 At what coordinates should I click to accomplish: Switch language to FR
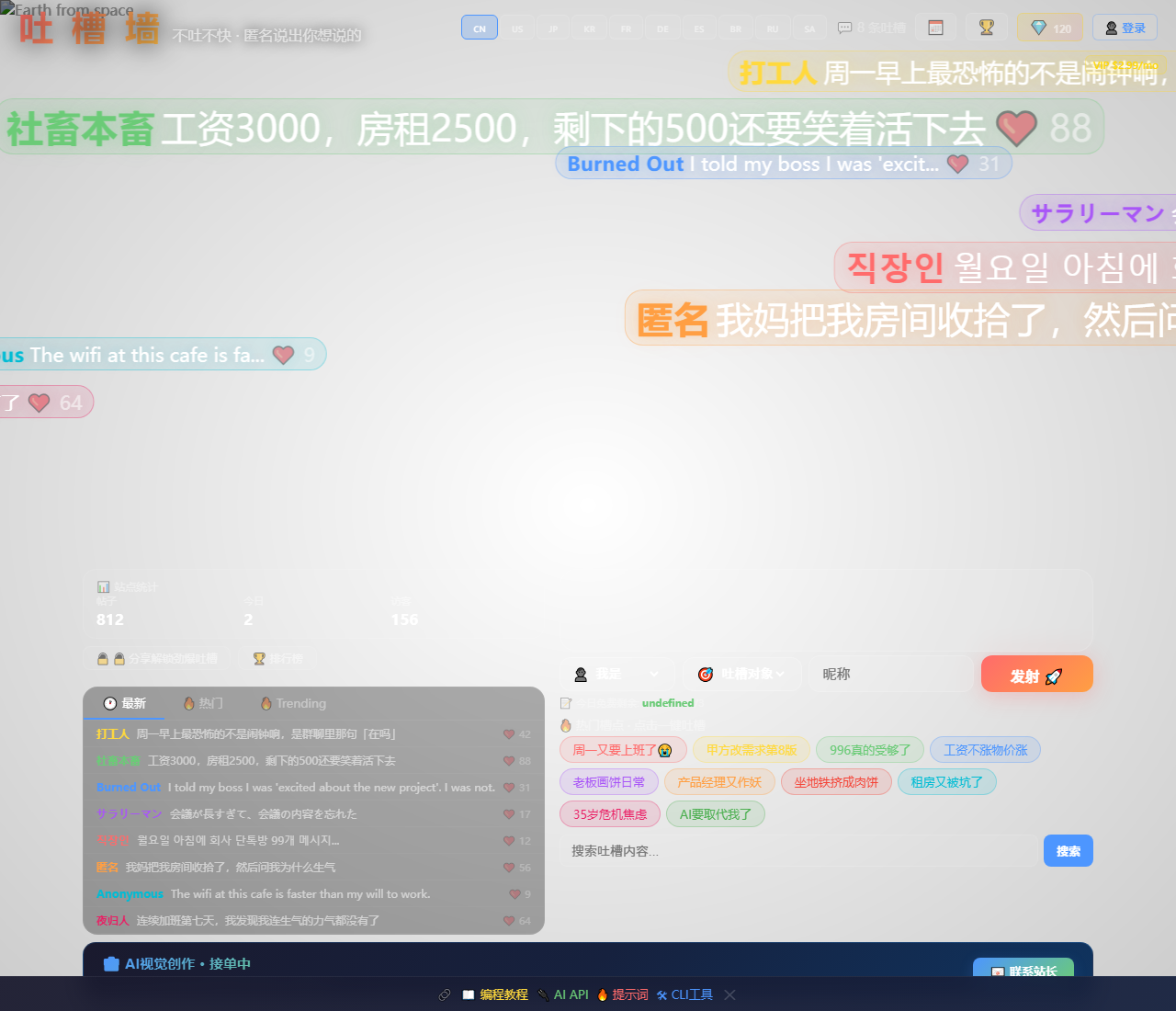pyautogui.click(x=626, y=28)
